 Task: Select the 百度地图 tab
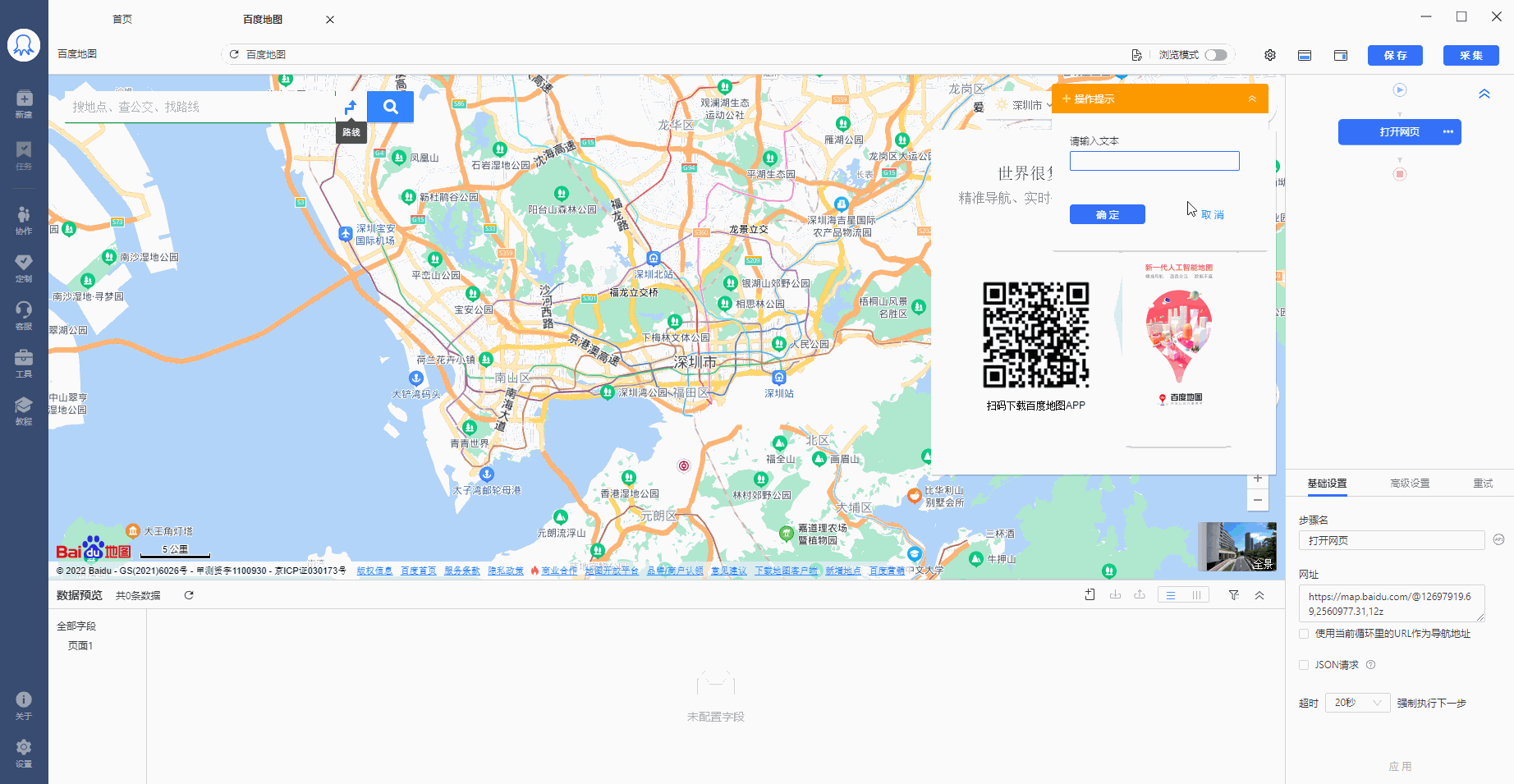click(x=263, y=19)
